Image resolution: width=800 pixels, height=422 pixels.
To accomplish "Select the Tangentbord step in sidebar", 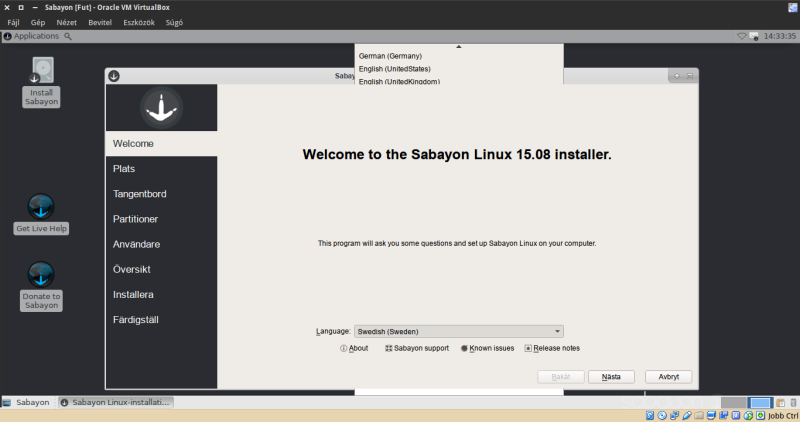I will click(161, 194).
